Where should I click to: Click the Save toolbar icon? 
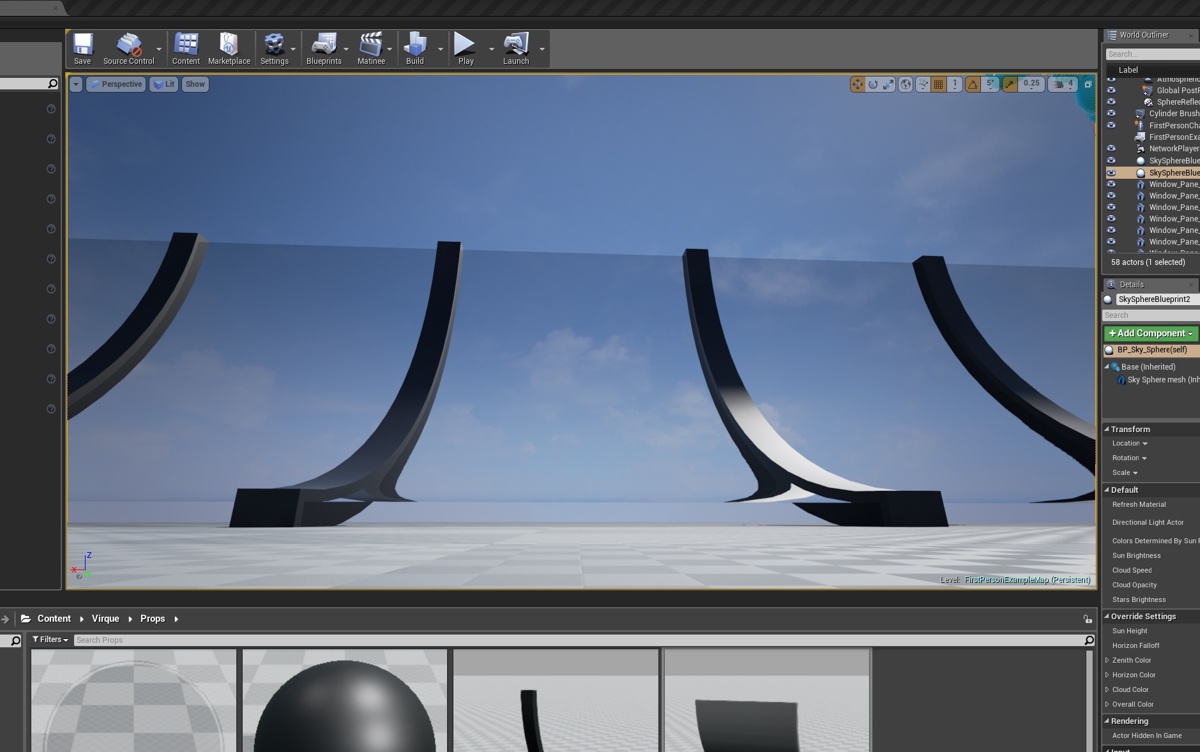pos(83,48)
